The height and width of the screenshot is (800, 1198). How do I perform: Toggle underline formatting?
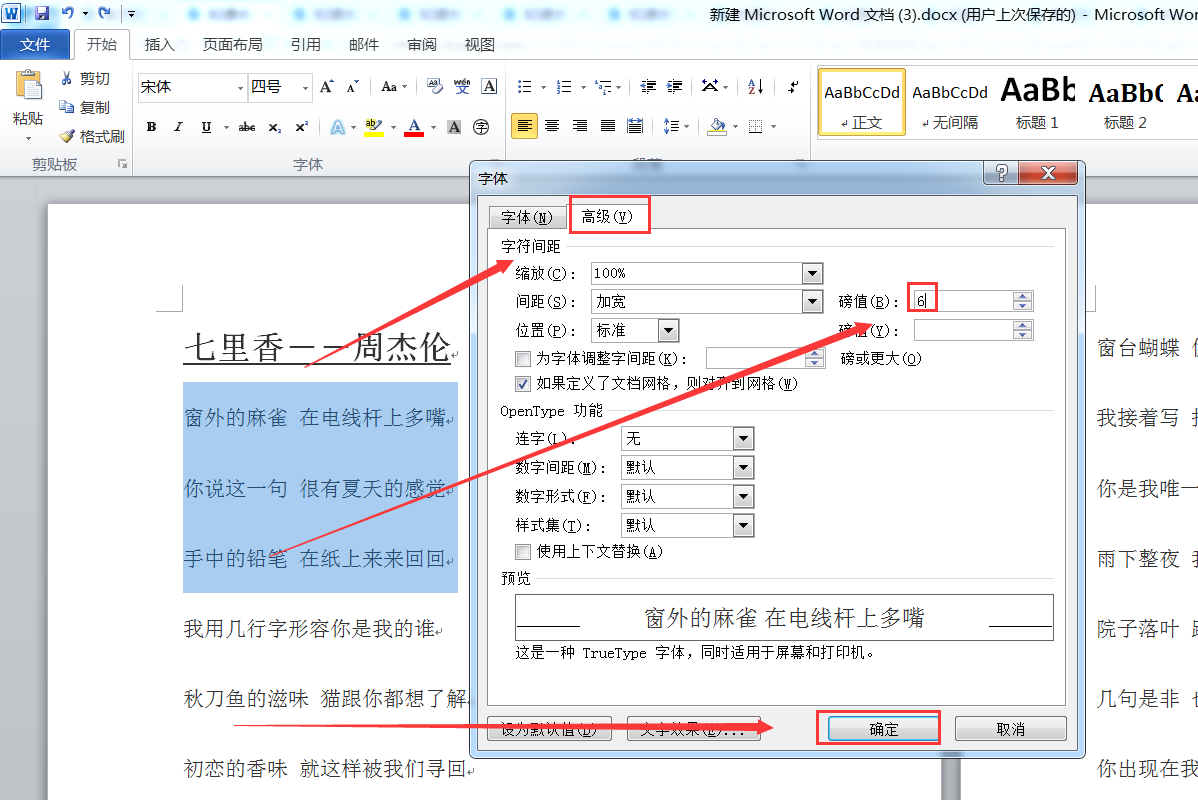click(206, 127)
